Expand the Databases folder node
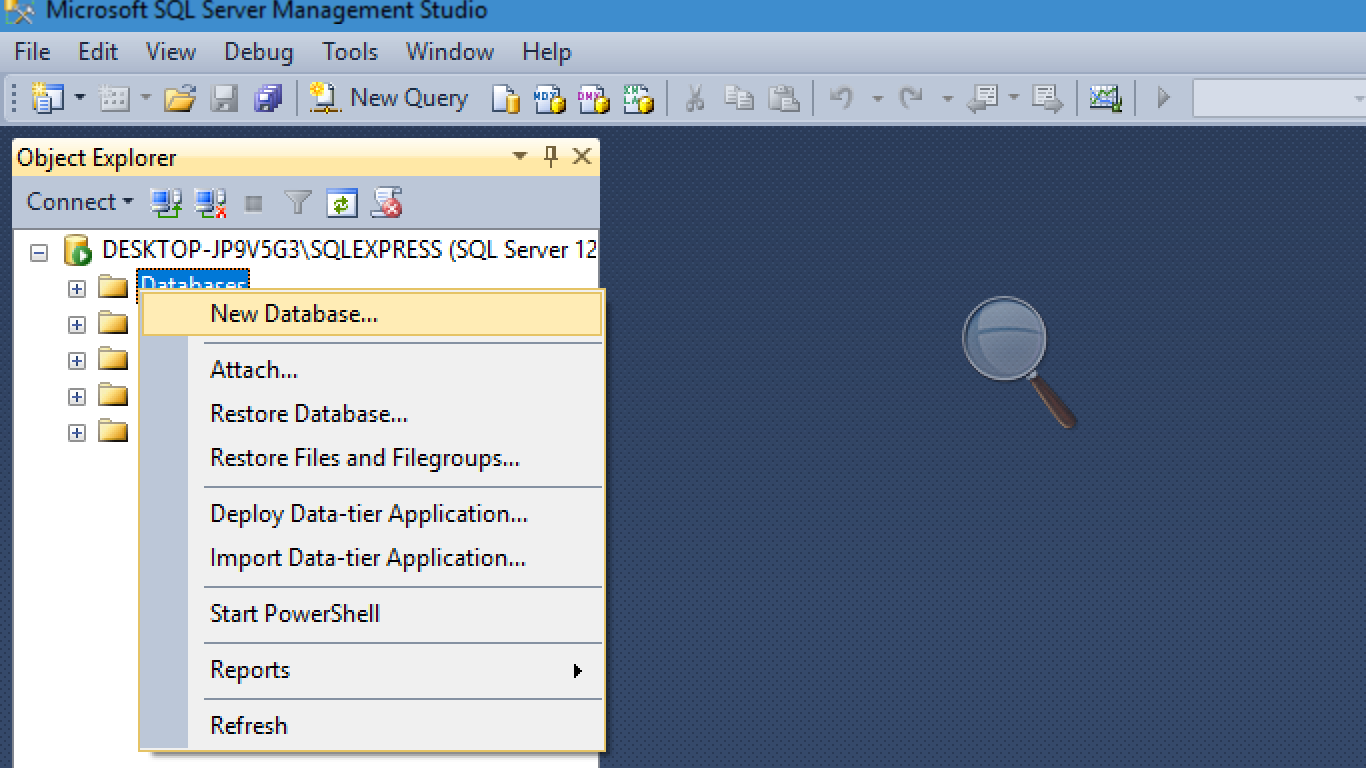 [x=77, y=289]
